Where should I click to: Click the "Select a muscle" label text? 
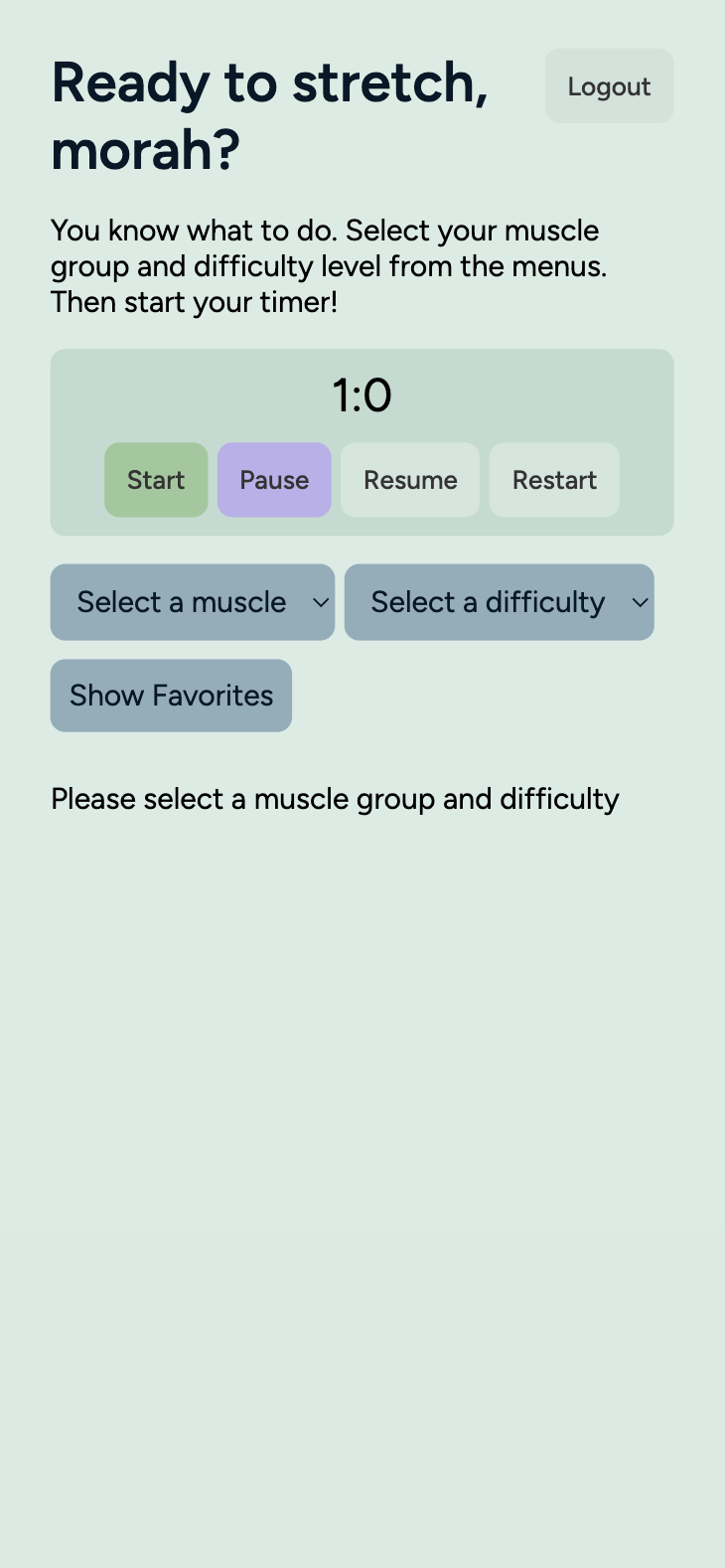(182, 602)
